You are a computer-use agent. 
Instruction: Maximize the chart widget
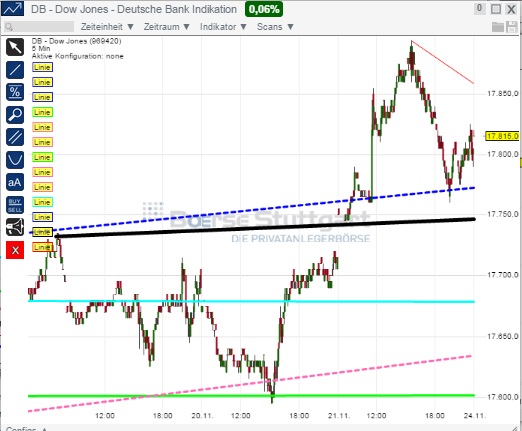[x=496, y=9]
